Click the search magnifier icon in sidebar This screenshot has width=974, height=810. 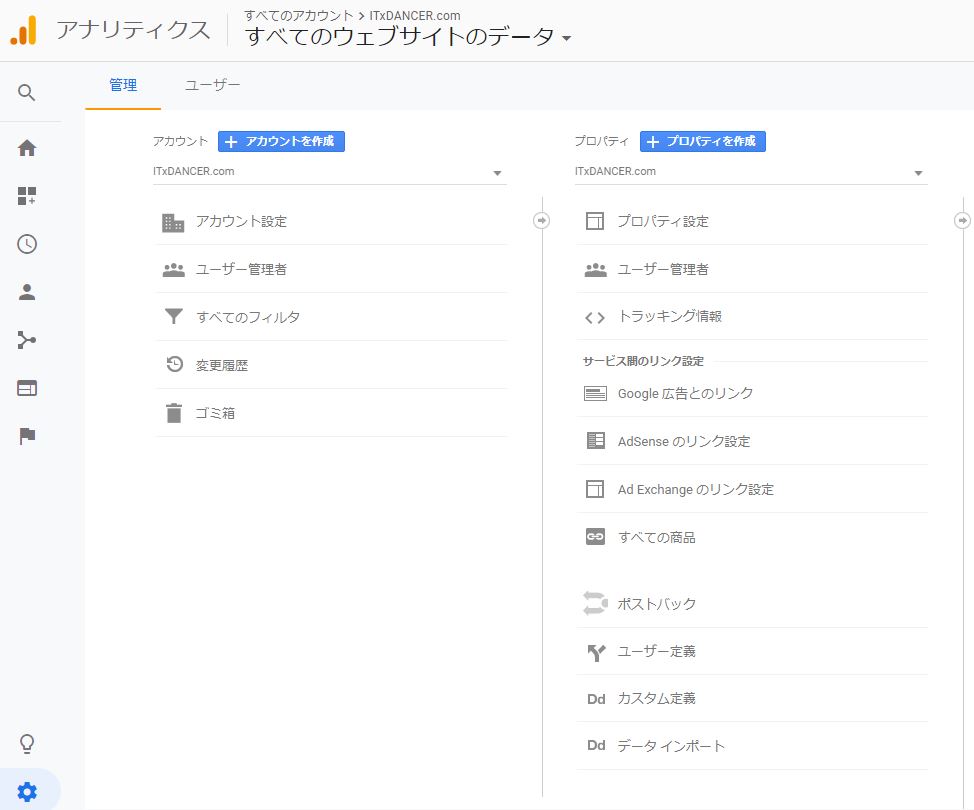[x=27, y=93]
